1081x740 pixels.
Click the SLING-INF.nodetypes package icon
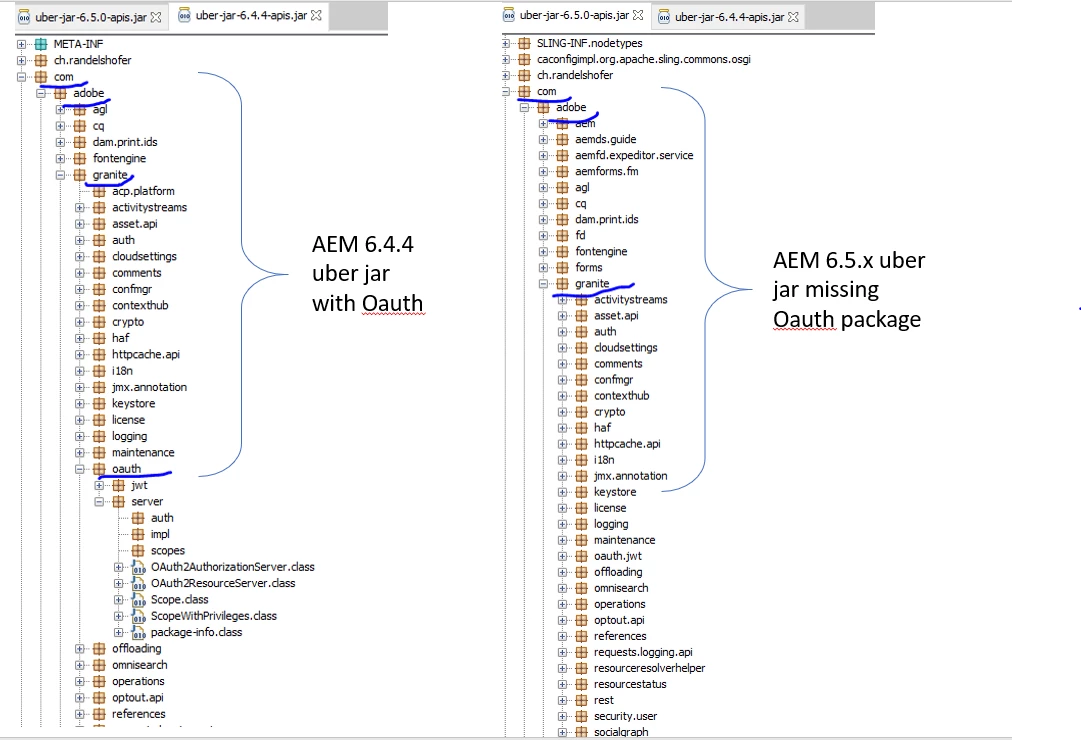pos(524,43)
